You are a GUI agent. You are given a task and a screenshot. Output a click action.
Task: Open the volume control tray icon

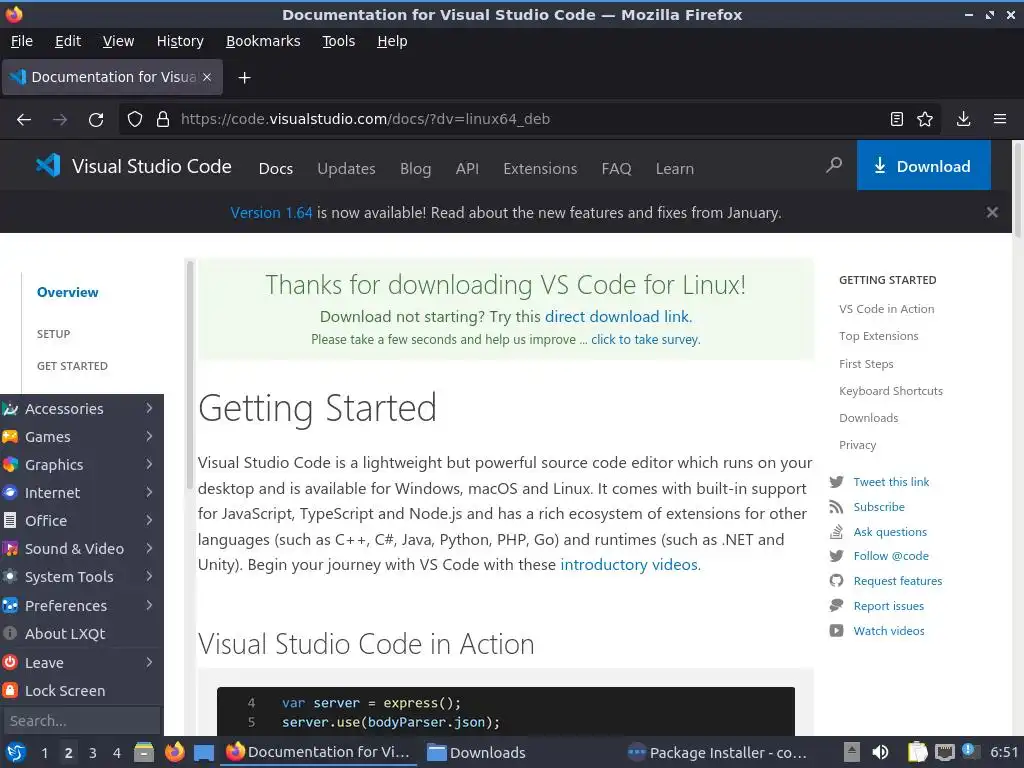[x=880, y=752]
